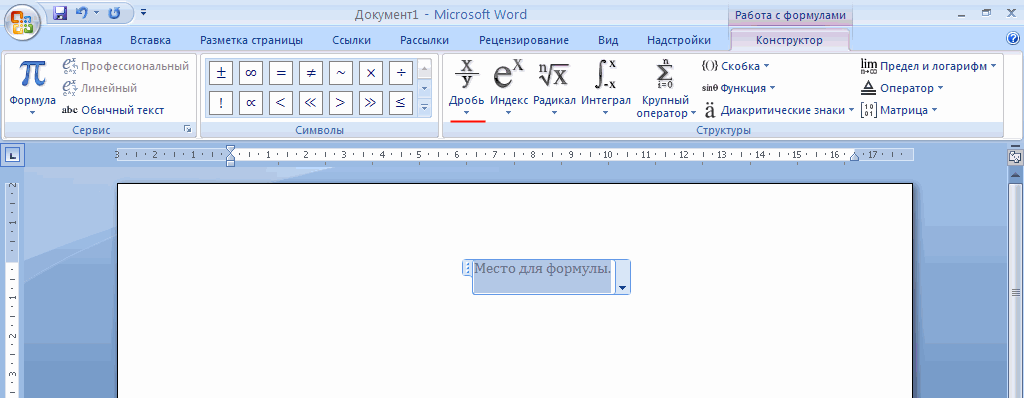Redo the last action

click(114, 13)
